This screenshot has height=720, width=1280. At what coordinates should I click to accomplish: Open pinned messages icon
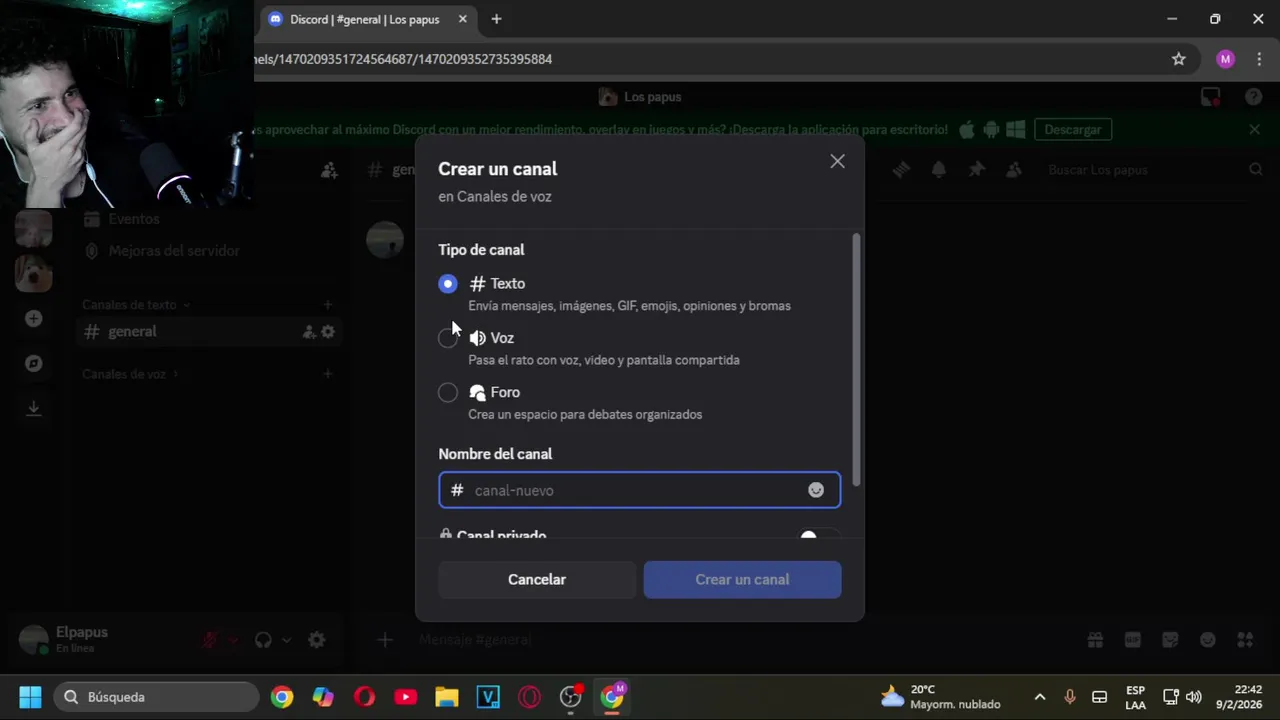[976, 170]
